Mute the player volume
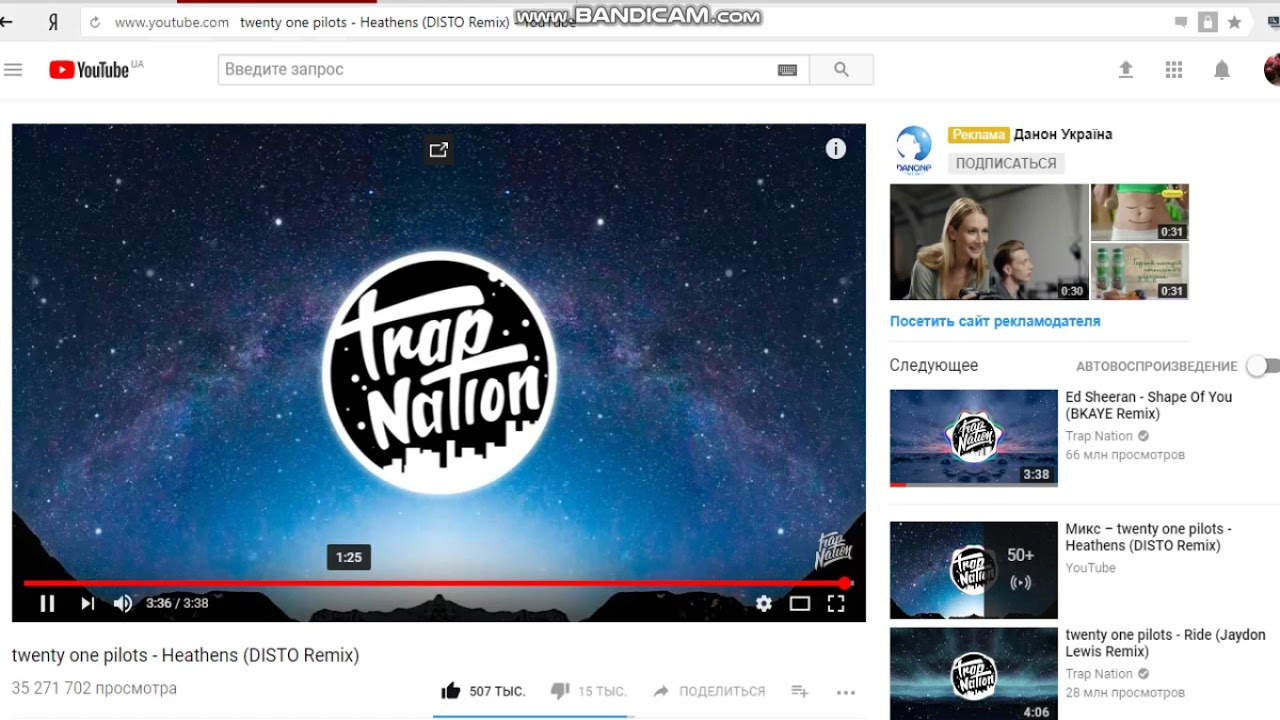 tap(123, 603)
